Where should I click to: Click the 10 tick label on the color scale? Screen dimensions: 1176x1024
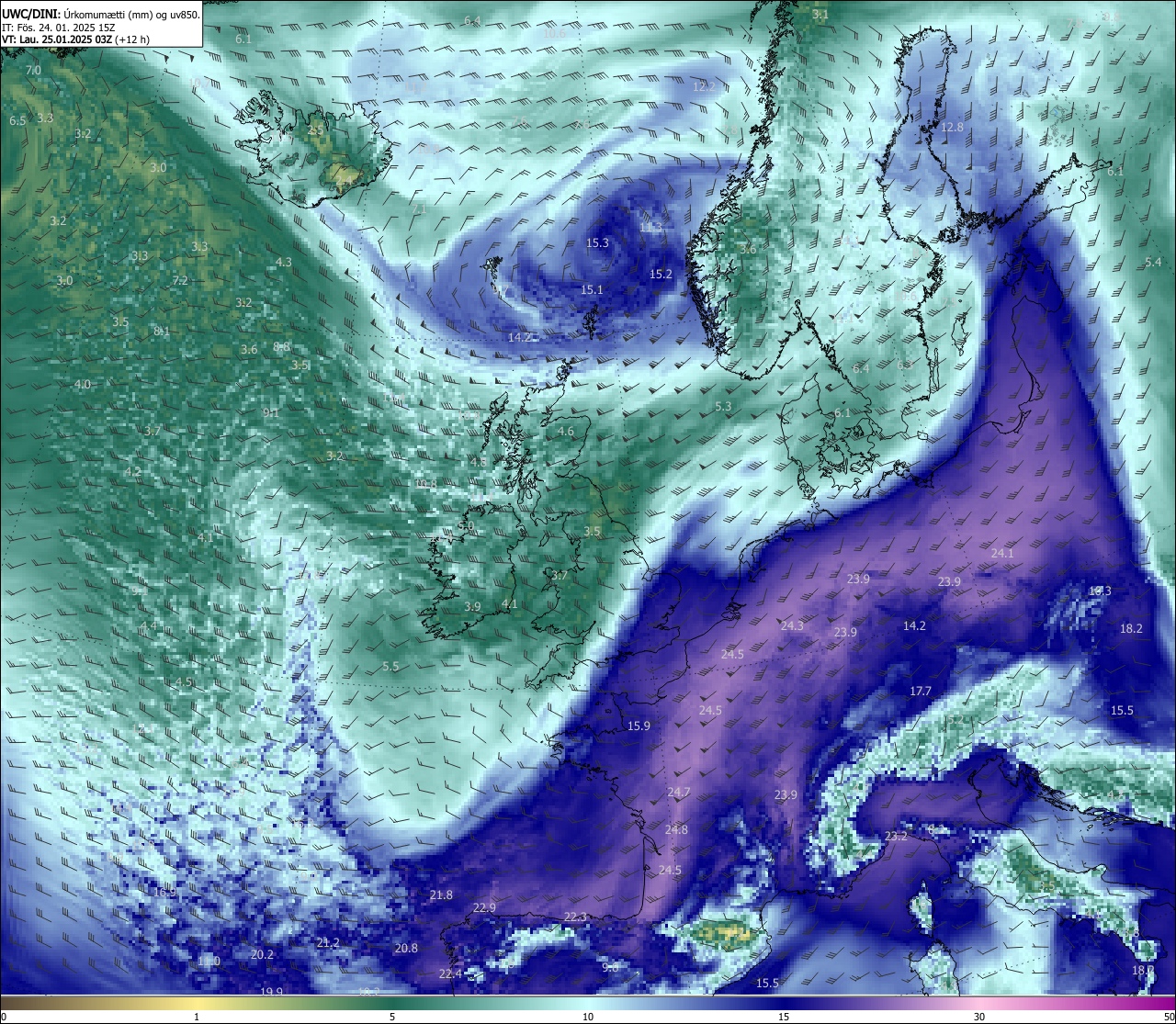(588, 1017)
